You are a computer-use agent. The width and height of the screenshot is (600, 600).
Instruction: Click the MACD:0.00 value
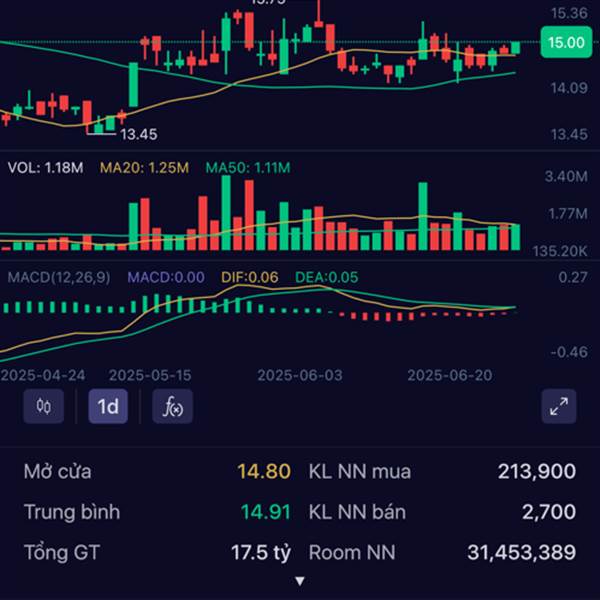[166, 277]
